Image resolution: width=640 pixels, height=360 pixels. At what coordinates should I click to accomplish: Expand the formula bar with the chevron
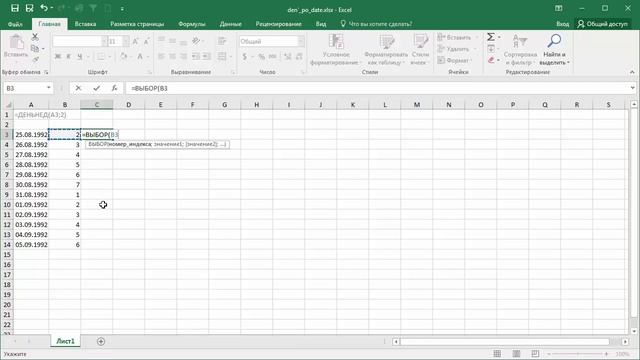click(632, 88)
